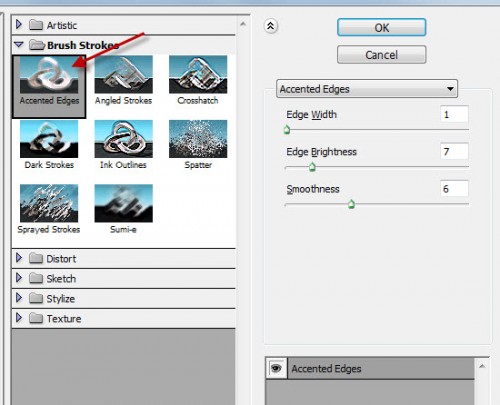Click the filter list scroll up arrow
Viewport: 500px width, 405px height.
pyautogui.click(x=243, y=24)
